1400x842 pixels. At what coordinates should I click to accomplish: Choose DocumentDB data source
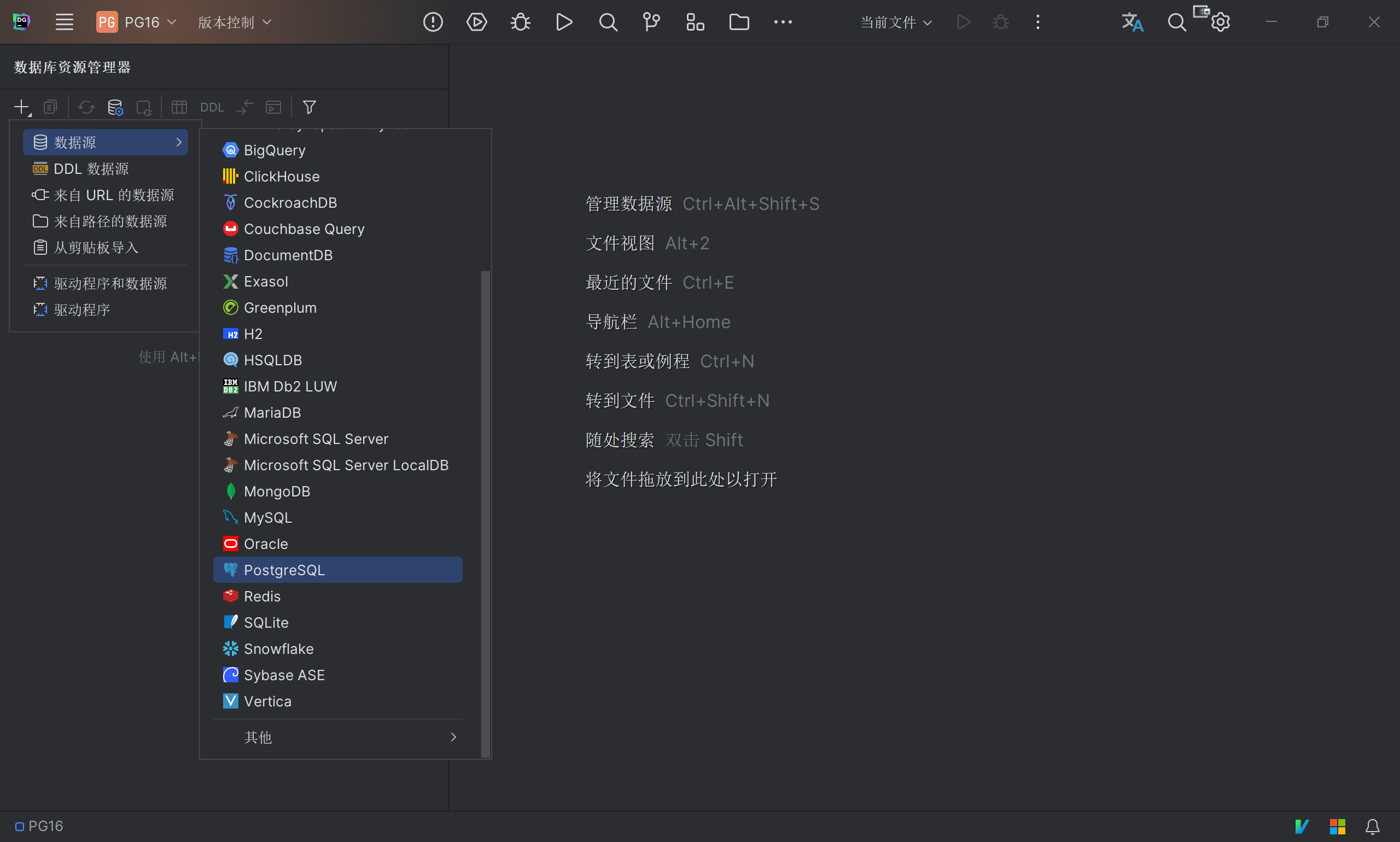(x=337, y=255)
